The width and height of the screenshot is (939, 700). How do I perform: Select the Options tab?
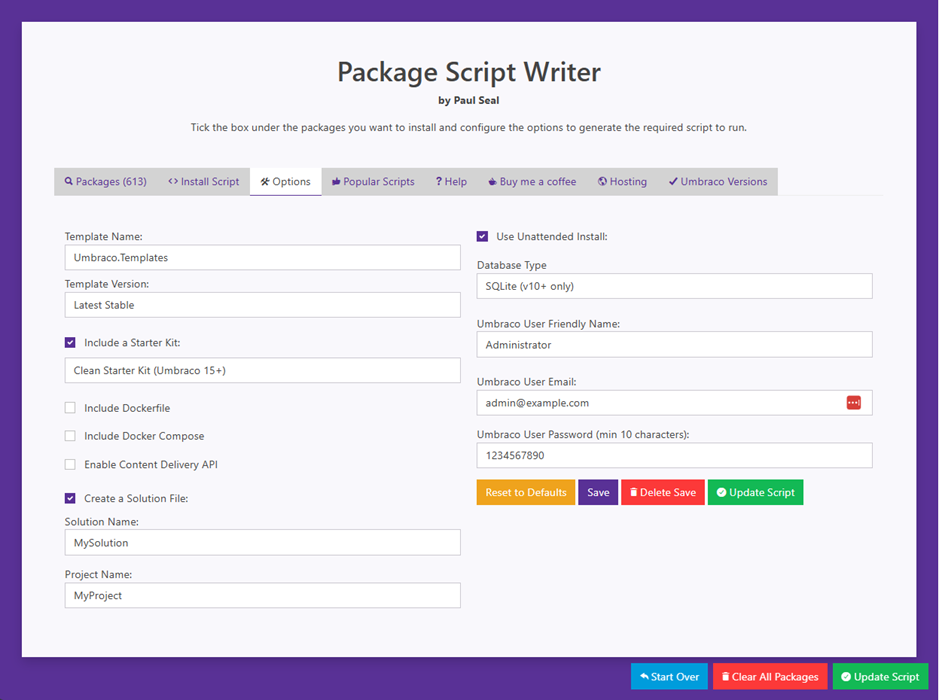click(285, 182)
